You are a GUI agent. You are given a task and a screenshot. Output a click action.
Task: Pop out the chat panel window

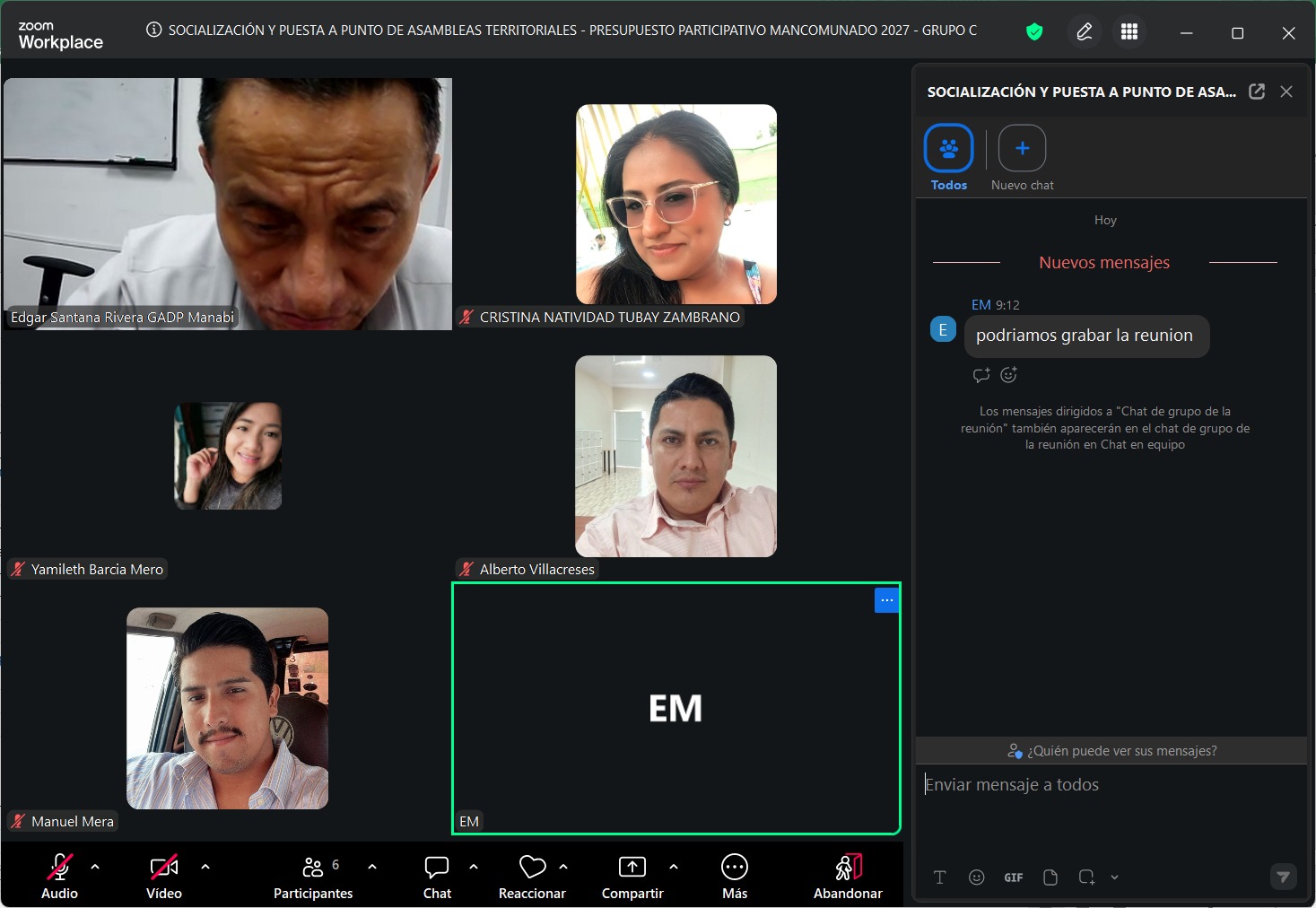click(x=1257, y=92)
